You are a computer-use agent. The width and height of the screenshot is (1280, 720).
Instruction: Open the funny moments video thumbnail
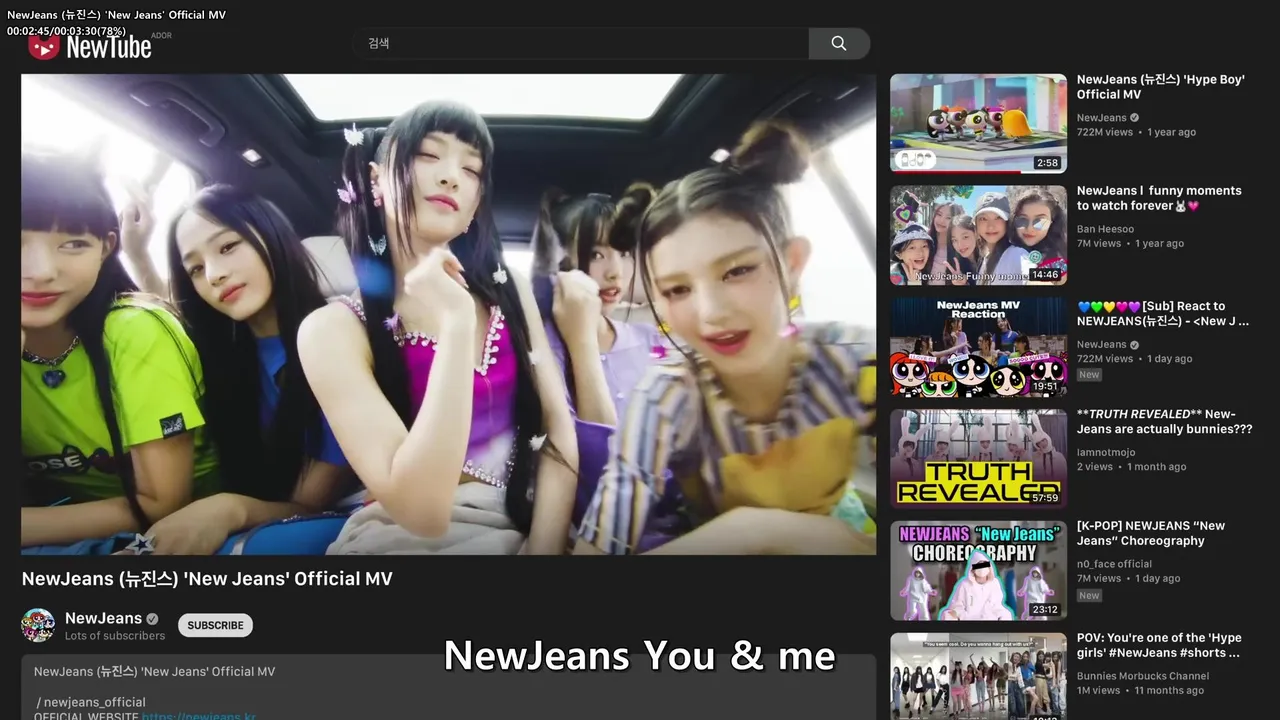[978, 235]
